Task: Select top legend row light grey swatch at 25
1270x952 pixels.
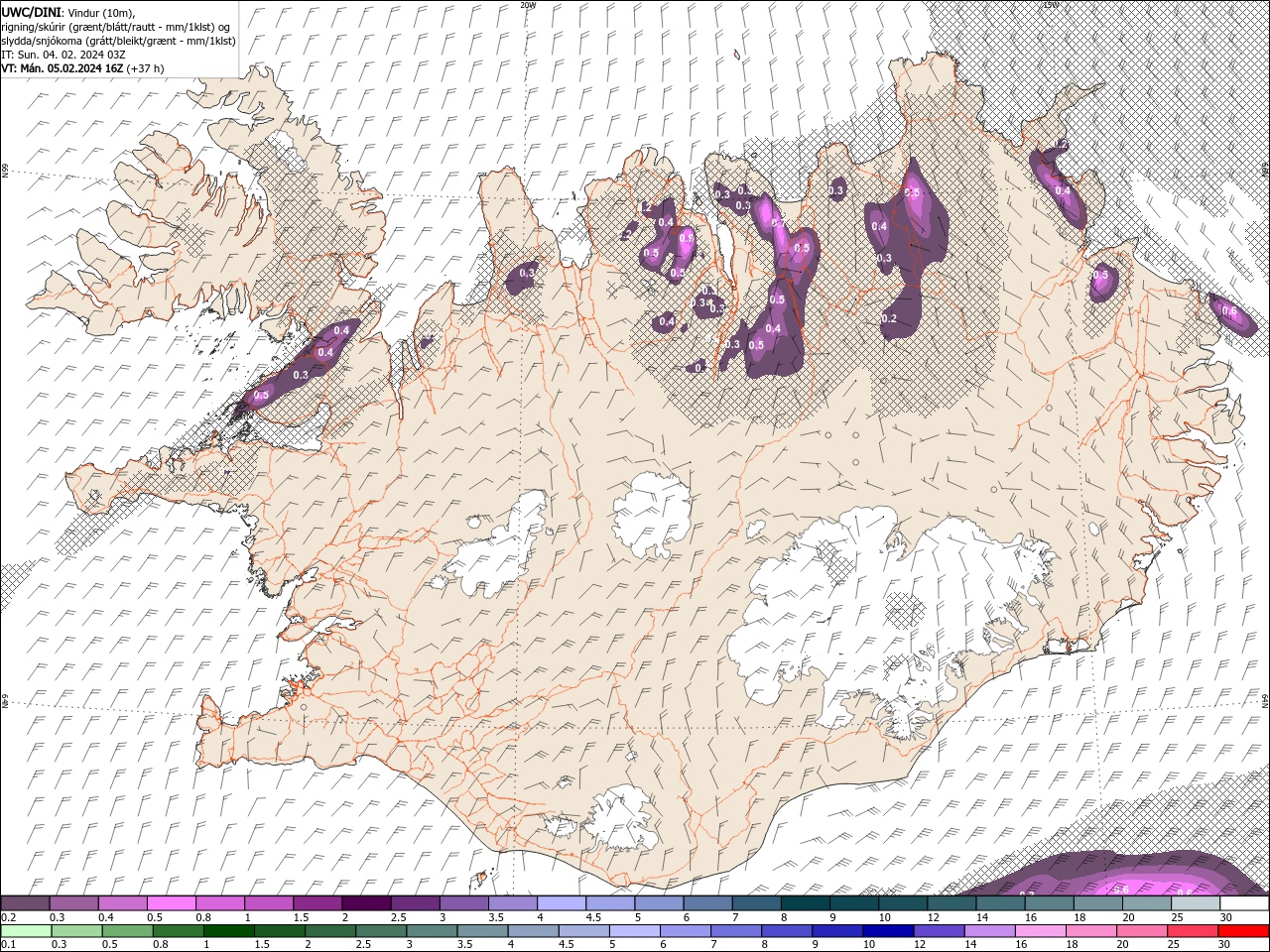Action: click(x=1196, y=903)
